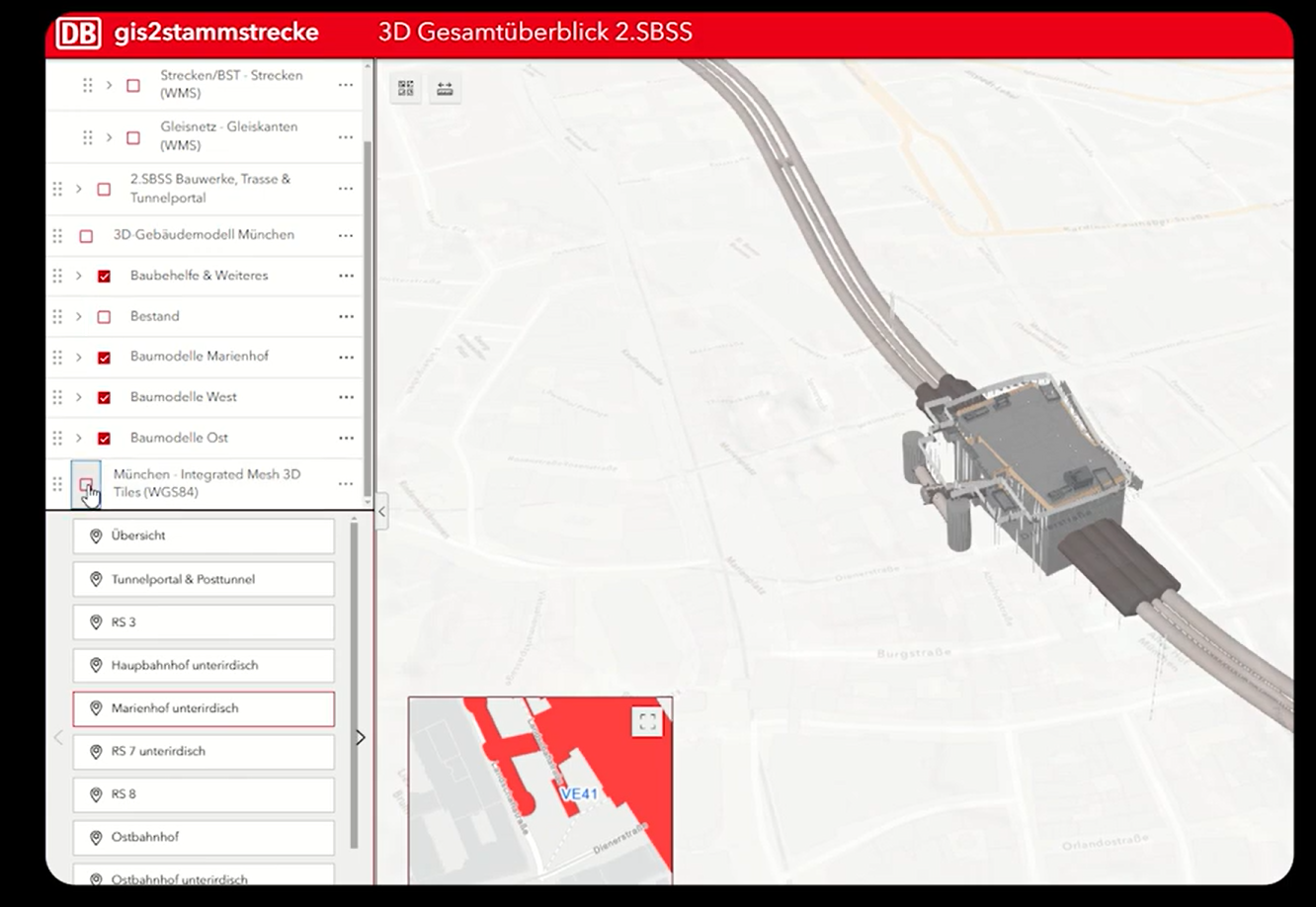The image size is (1316, 907).
Task: Open three-dot menu for Bestand layer
Action: (x=346, y=316)
